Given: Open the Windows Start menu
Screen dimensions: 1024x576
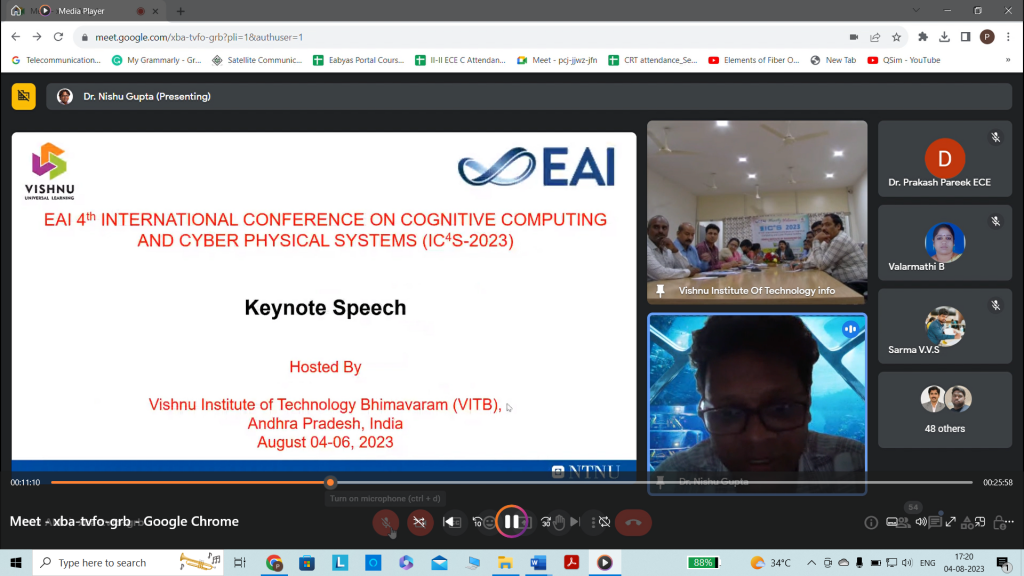Looking at the screenshot, I should click(16, 562).
